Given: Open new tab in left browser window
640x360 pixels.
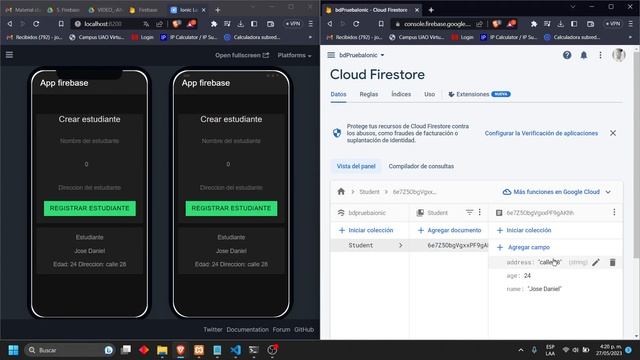Looking at the screenshot, I should click(218, 10).
